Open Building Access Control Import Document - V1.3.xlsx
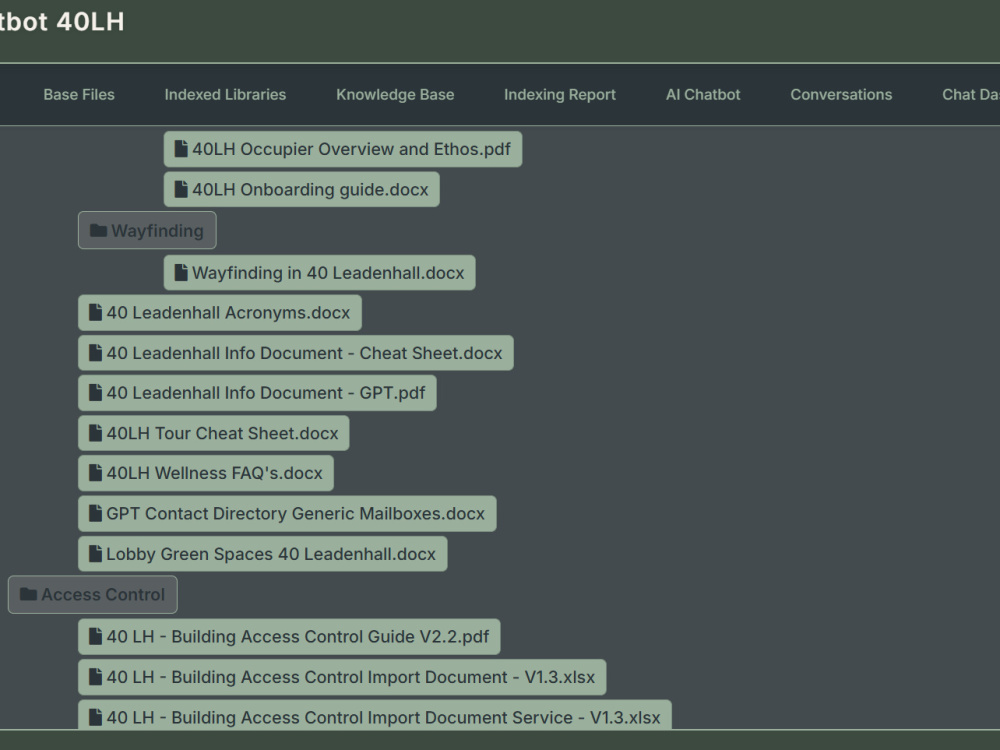The width and height of the screenshot is (1000, 750). pos(342,677)
